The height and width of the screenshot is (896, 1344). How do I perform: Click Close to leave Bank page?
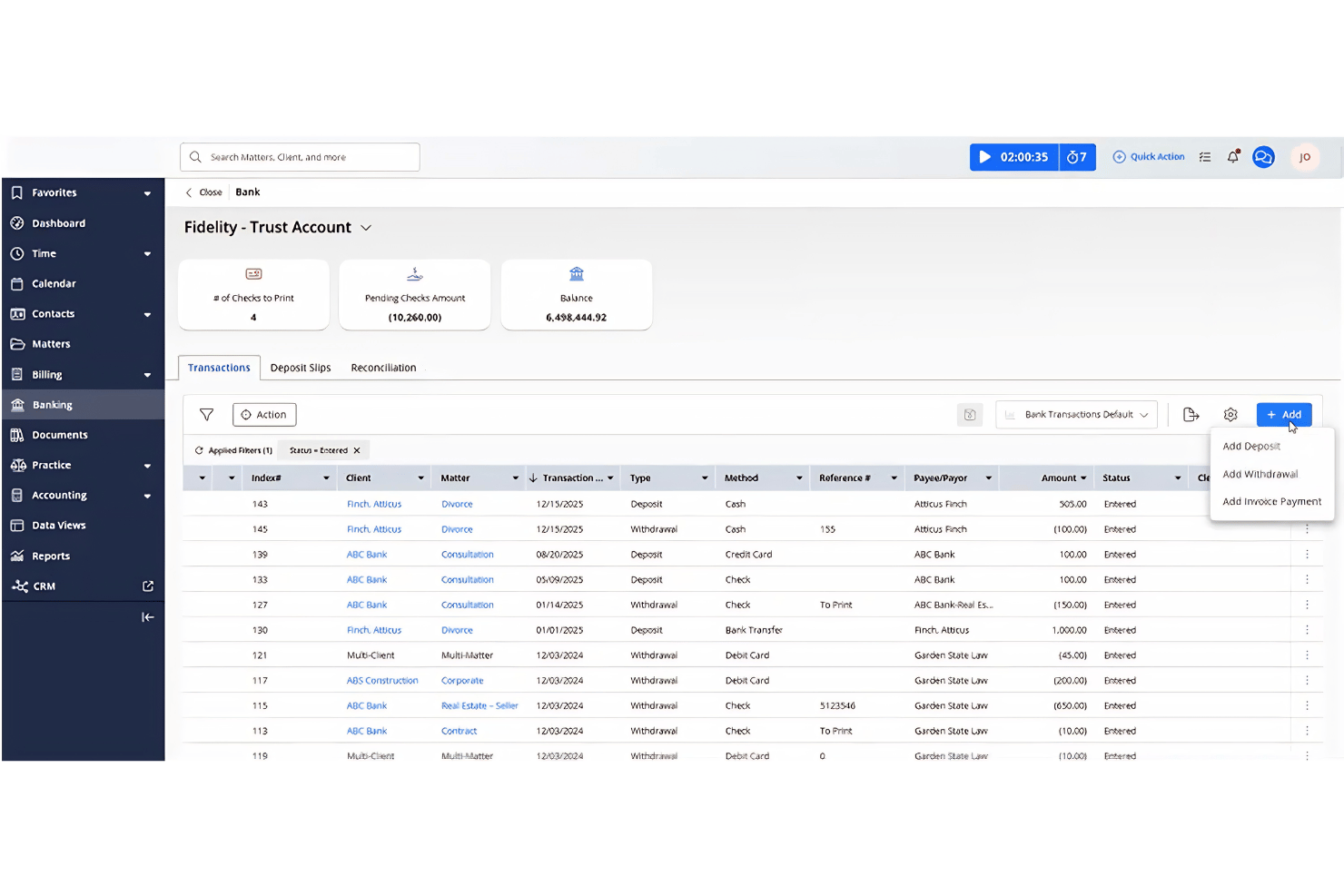coord(204,192)
